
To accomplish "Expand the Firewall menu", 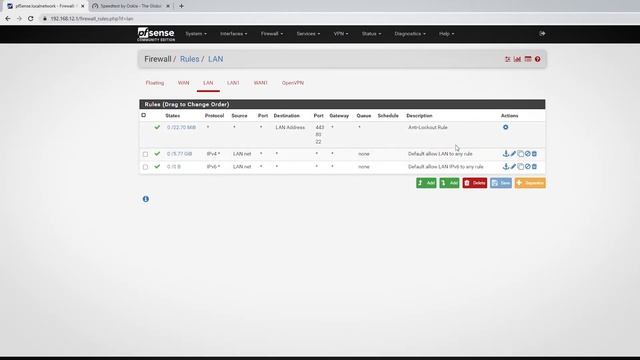I will 272,34.
